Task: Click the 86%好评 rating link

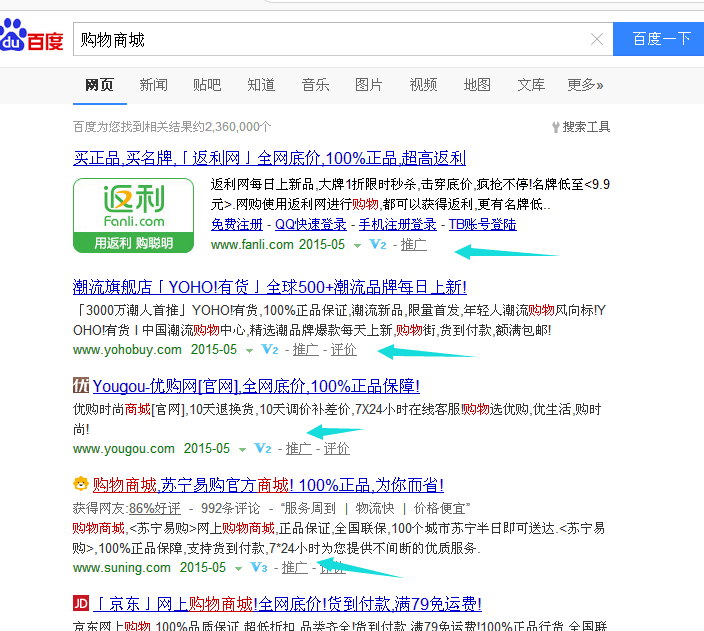Action: pyautogui.click(x=155, y=508)
